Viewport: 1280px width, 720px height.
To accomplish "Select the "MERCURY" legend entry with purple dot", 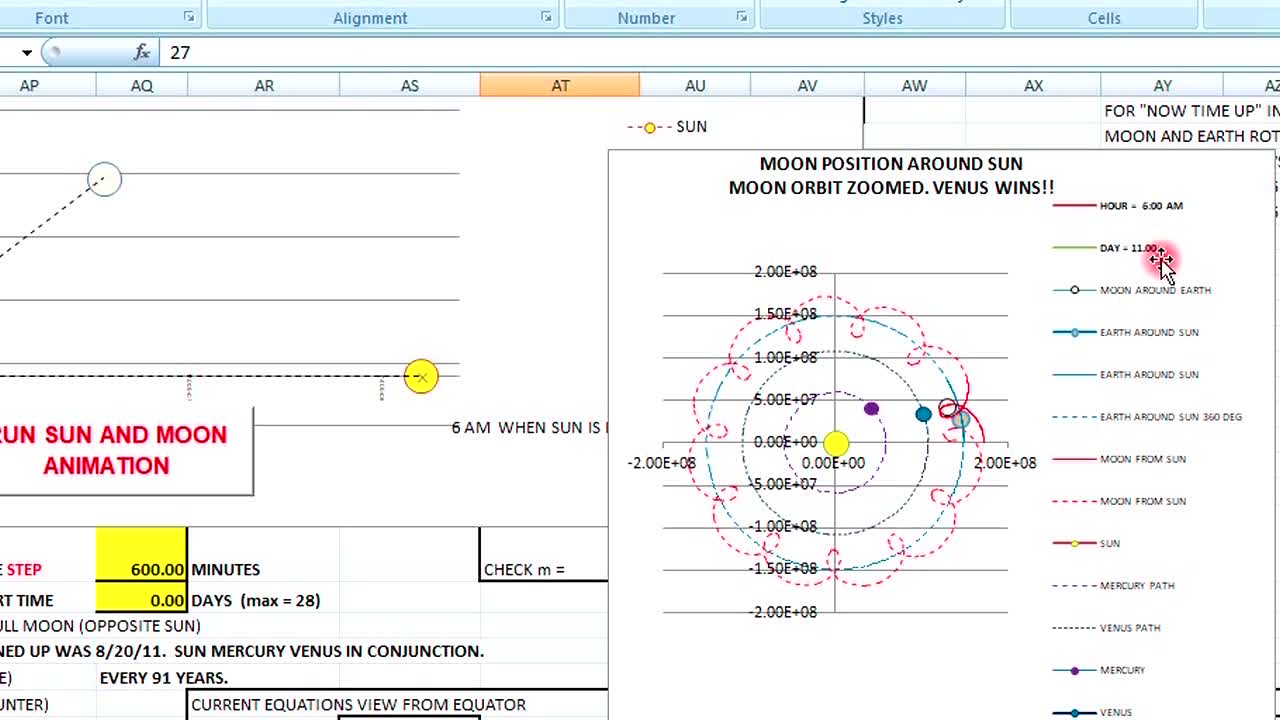I will click(1100, 670).
